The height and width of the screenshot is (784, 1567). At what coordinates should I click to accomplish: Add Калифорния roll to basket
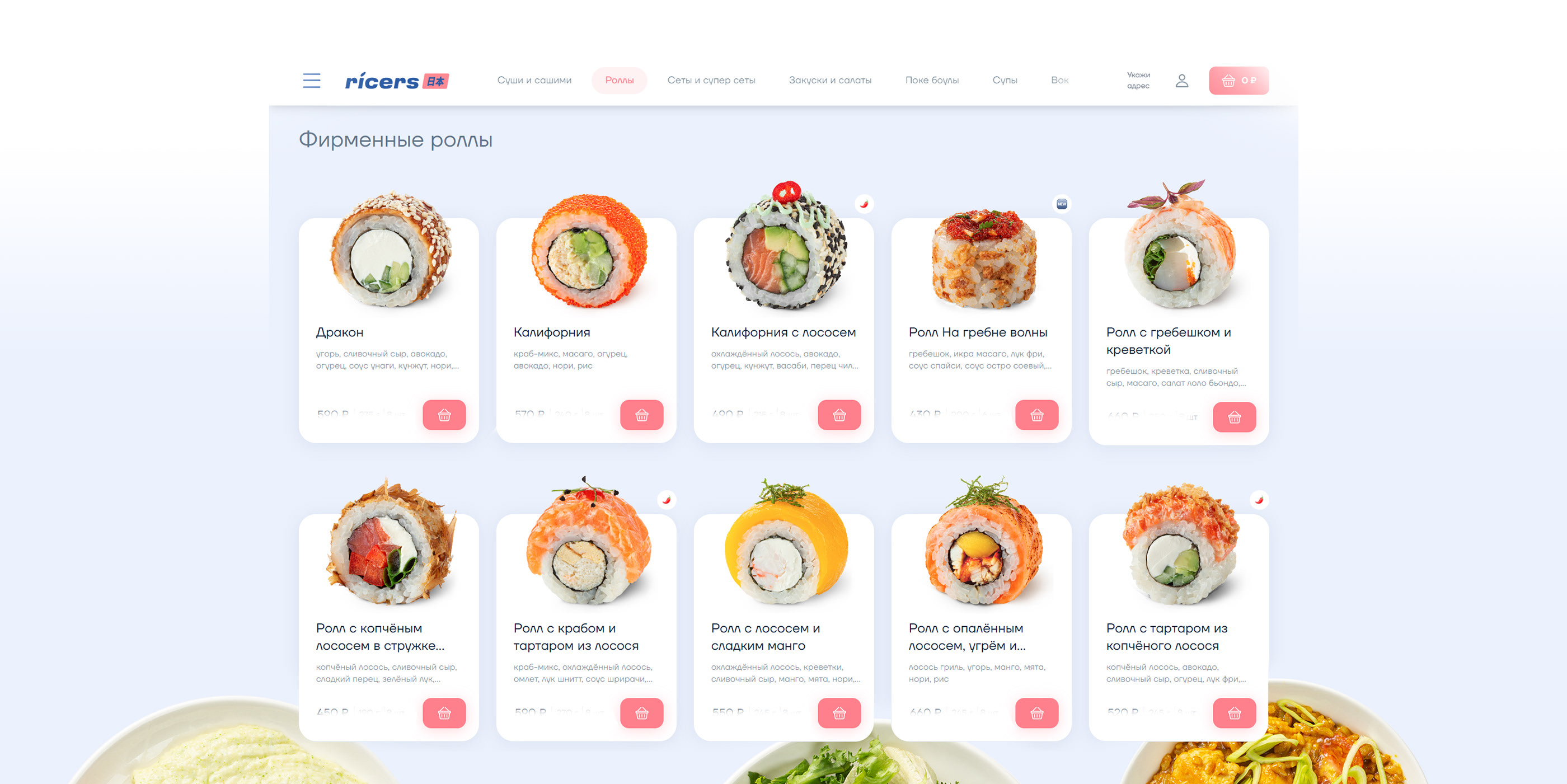click(642, 415)
